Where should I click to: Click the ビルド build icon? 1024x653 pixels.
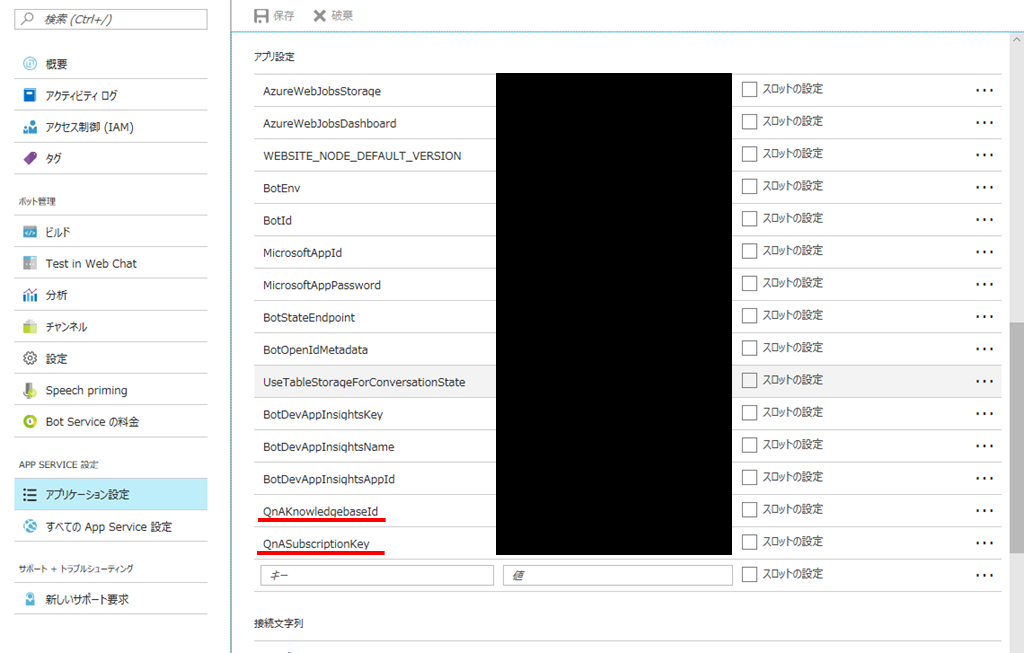pos(30,232)
